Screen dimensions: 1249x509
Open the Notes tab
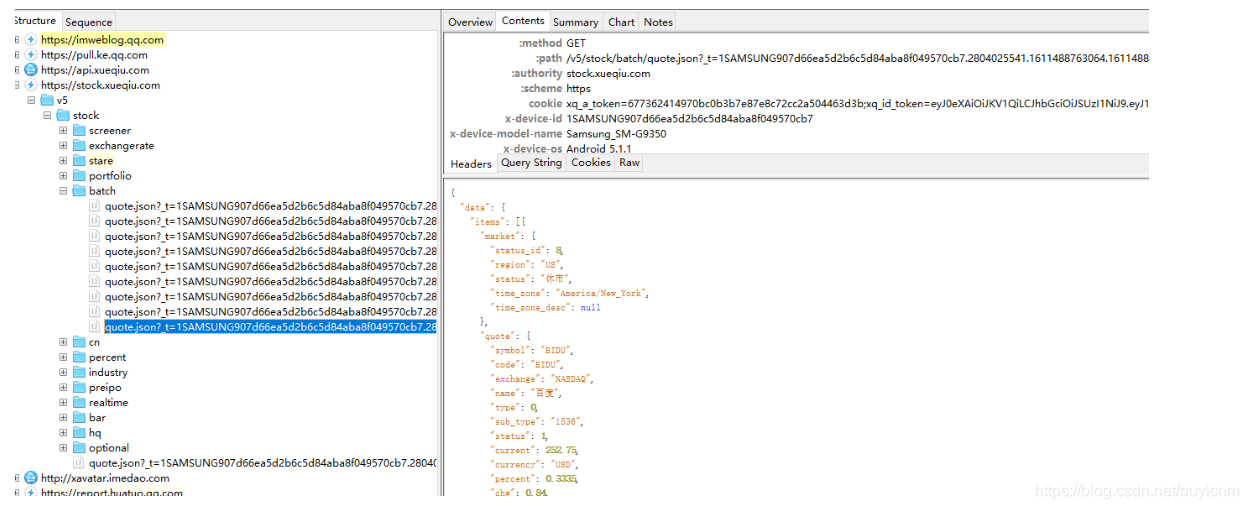tap(658, 22)
